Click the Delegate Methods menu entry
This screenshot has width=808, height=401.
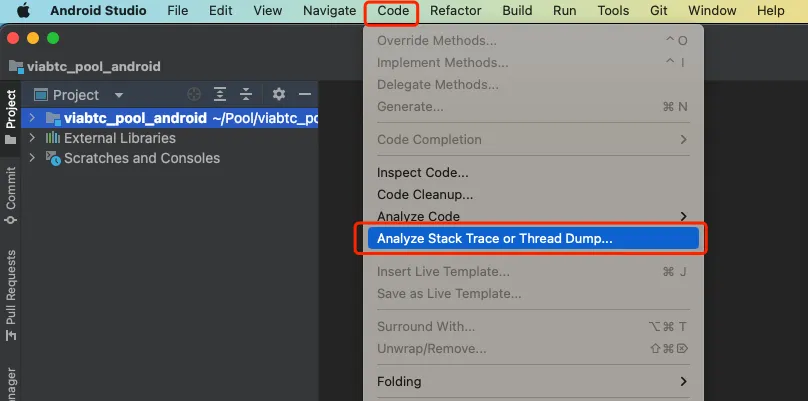click(x=533, y=85)
